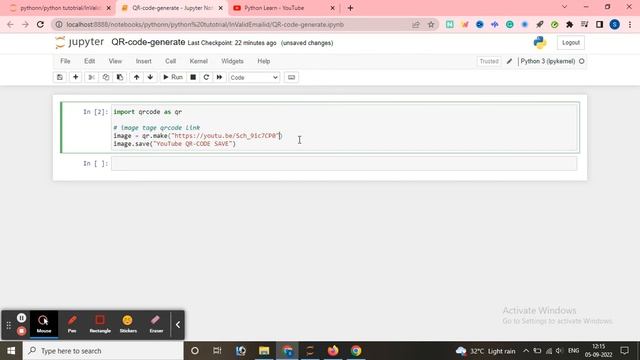Rename notebook title QR-code-generate

(x=148, y=42)
